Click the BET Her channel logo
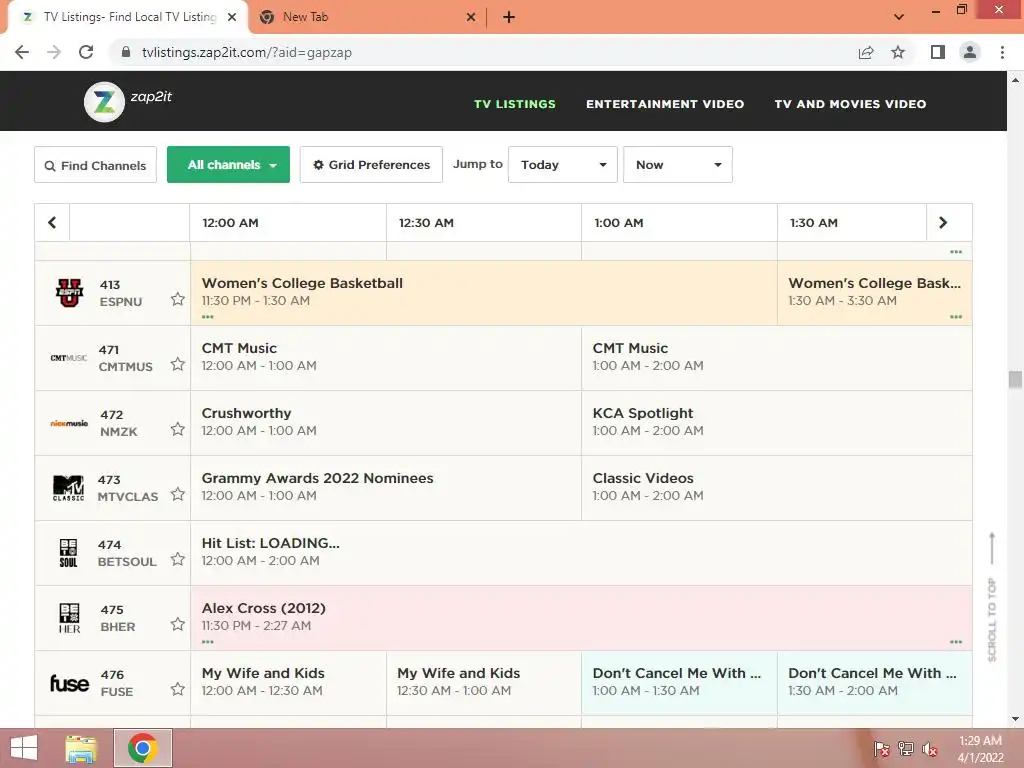 pyautogui.click(x=69, y=618)
